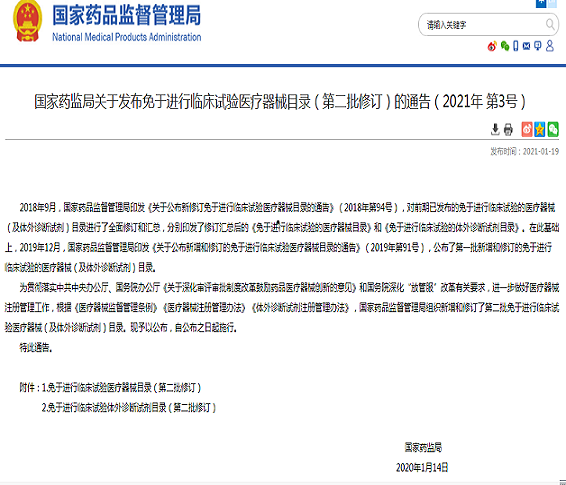
Task: Print the notice using printer icon
Action: pyautogui.click(x=508, y=129)
